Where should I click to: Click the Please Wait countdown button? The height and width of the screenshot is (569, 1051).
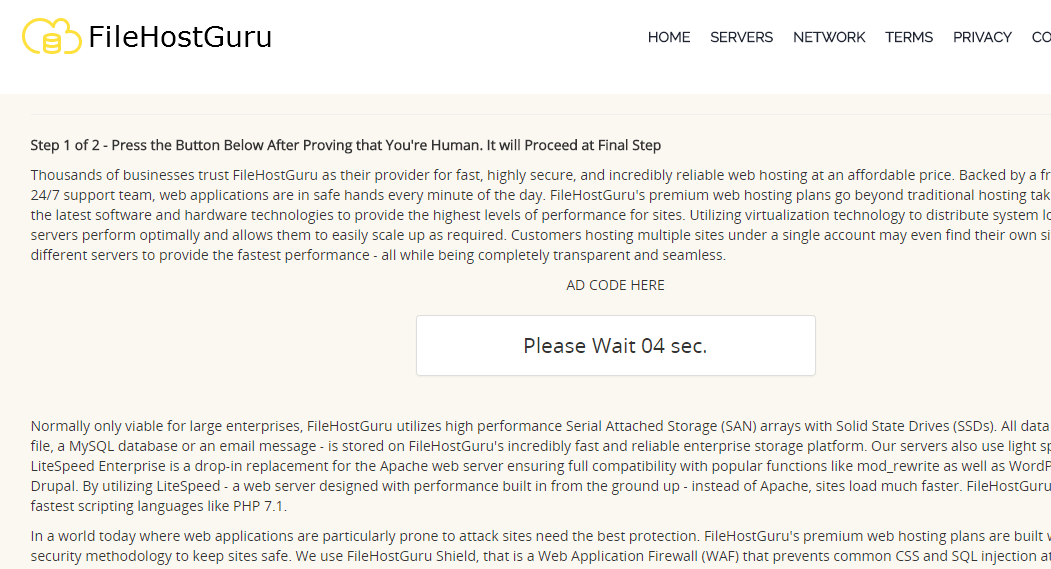click(x=615, y=345)
